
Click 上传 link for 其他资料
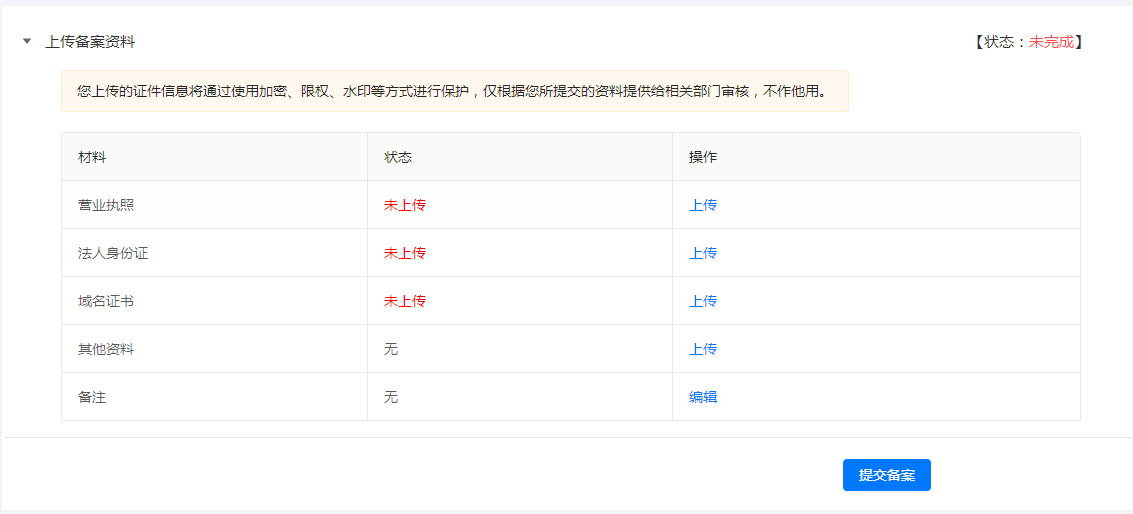[703, 349]
